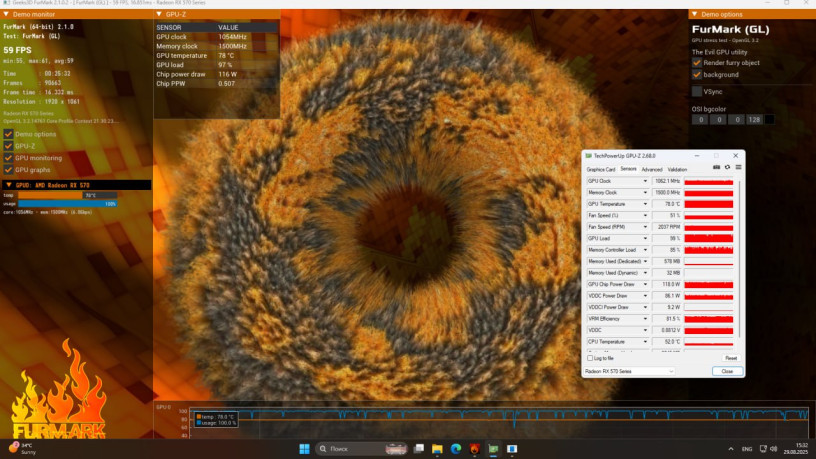Click the 59 FPS readout
816x459 pixels.
(x=17, y=50)
